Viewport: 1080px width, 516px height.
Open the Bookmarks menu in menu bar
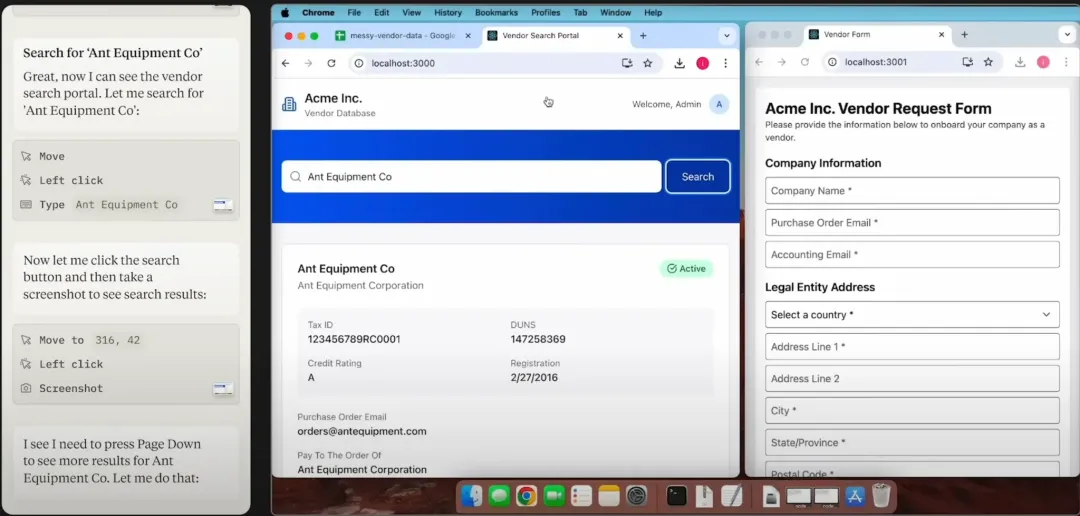496,13
